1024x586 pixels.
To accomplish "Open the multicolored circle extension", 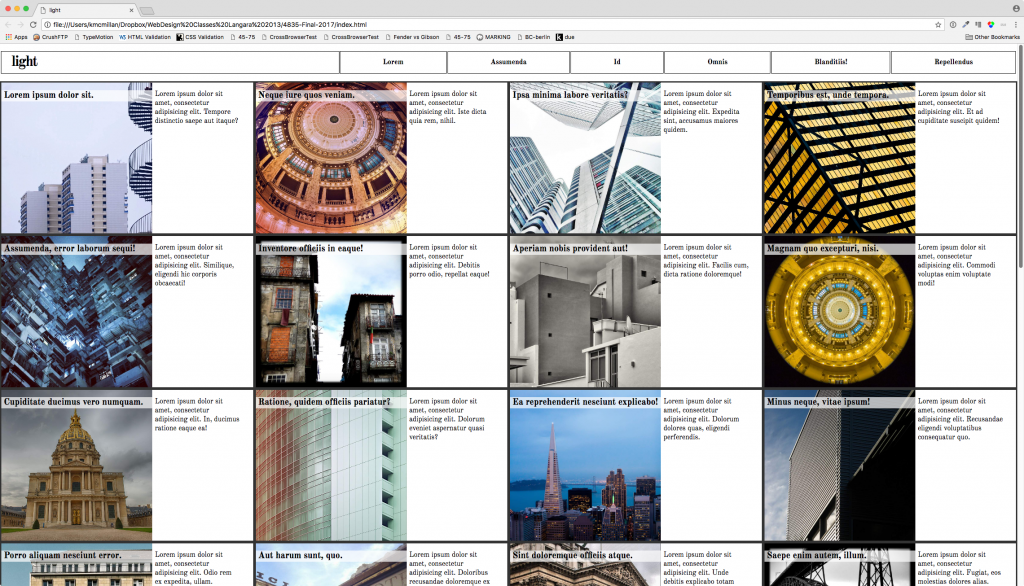I will tap(991, 25).
